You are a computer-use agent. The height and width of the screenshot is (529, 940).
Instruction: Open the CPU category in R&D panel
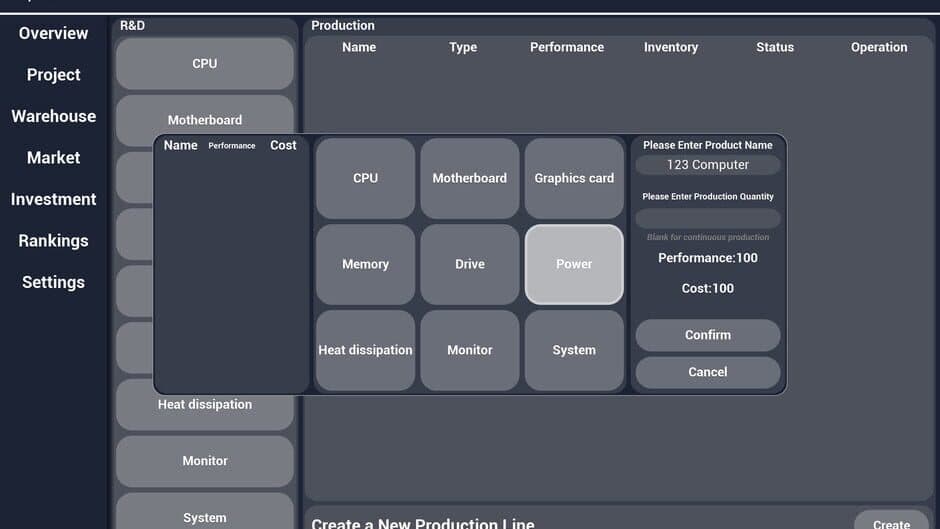(204, 64)
